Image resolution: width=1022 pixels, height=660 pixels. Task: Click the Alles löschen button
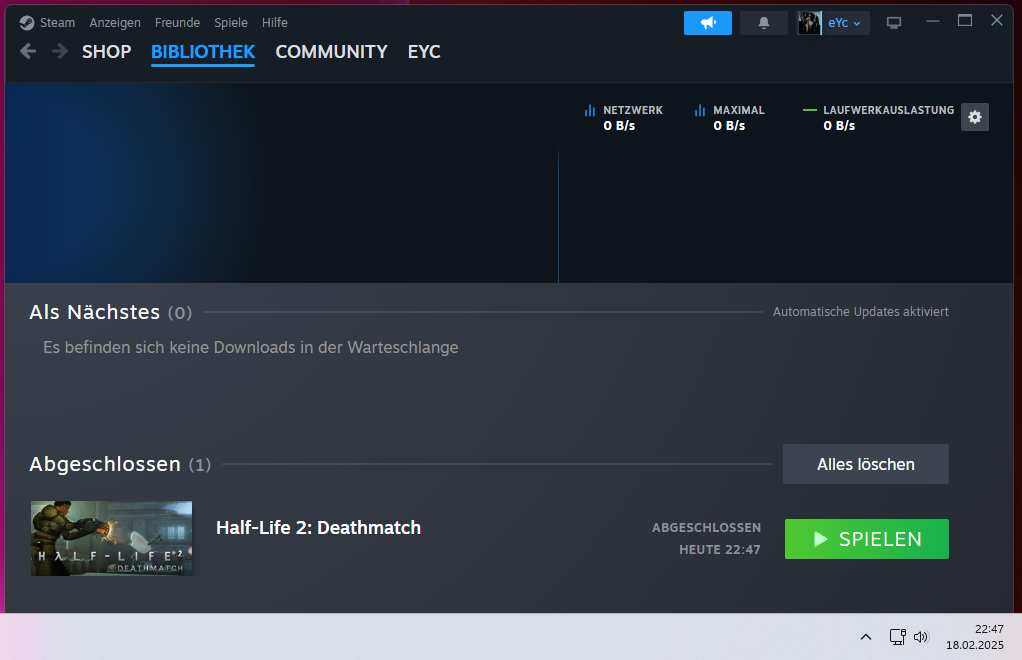866,465
